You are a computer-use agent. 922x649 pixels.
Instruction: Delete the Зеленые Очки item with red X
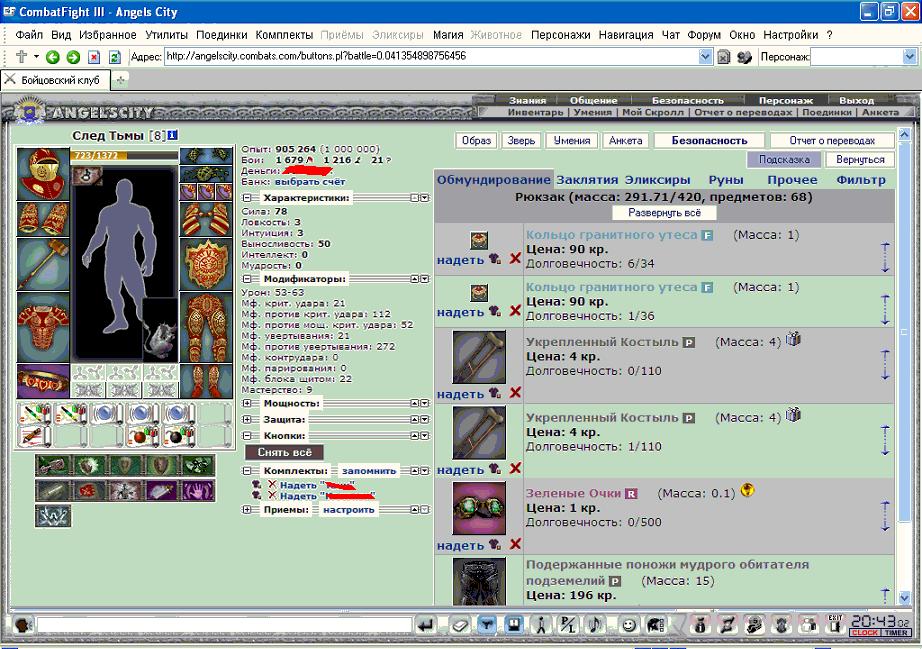(515, 544)
